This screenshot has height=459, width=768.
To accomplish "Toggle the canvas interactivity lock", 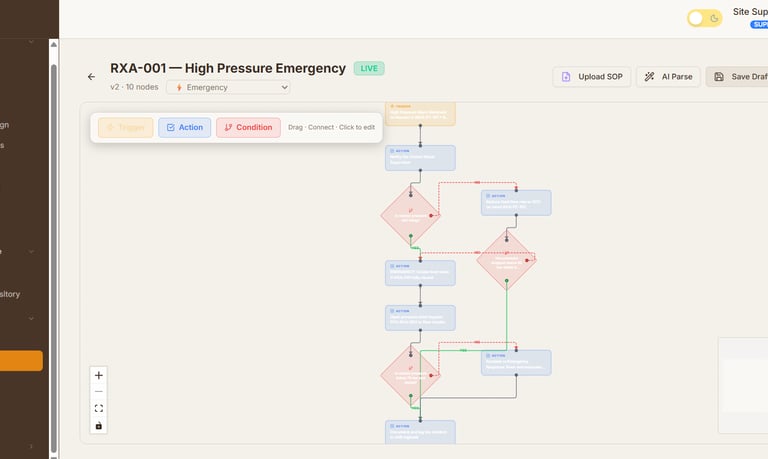I will pos(98,426).
